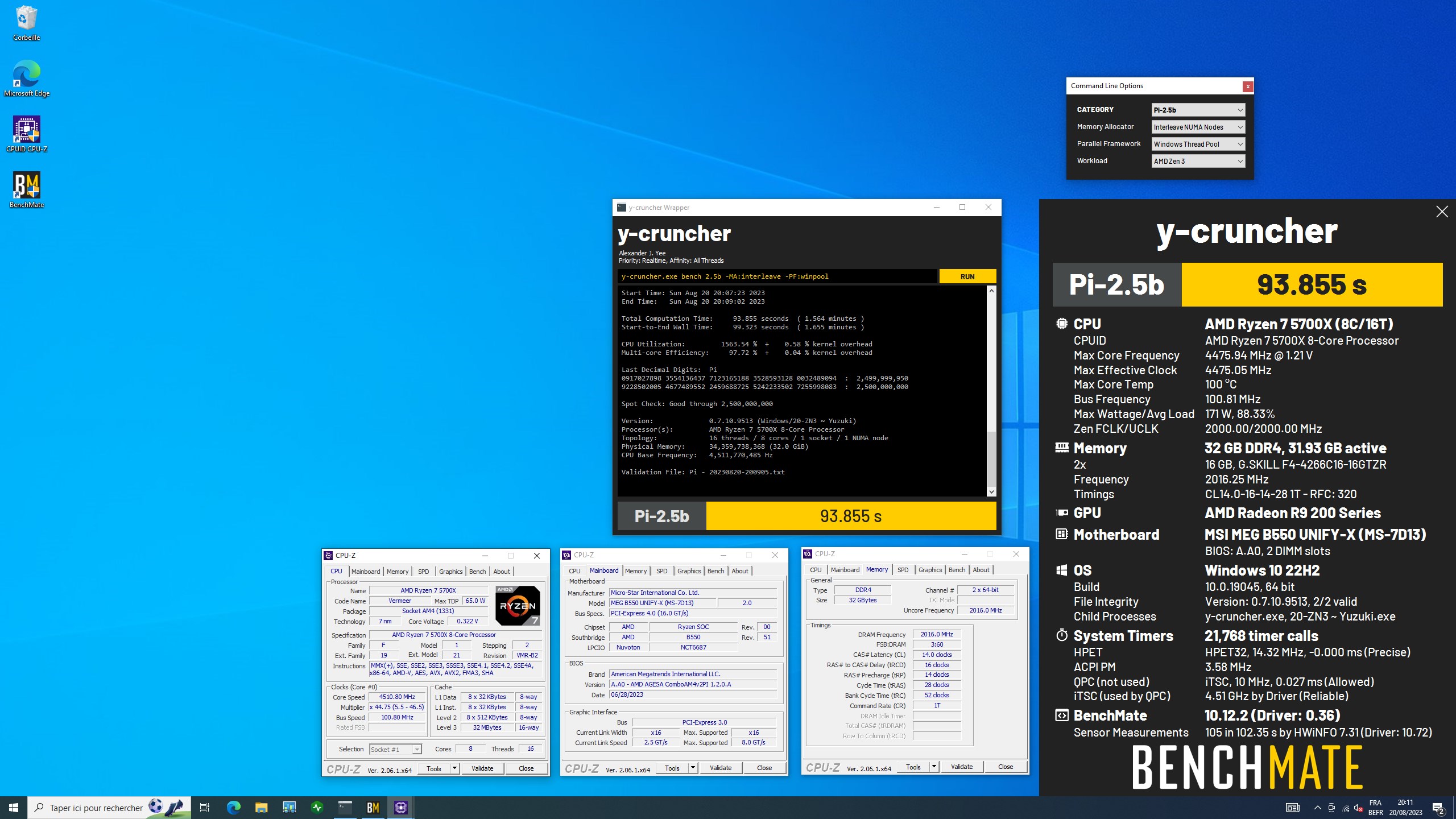The image size is (1456, 819).
Task: Click the Chipset name Ryzen SOC
Action: tap(693, 627)
